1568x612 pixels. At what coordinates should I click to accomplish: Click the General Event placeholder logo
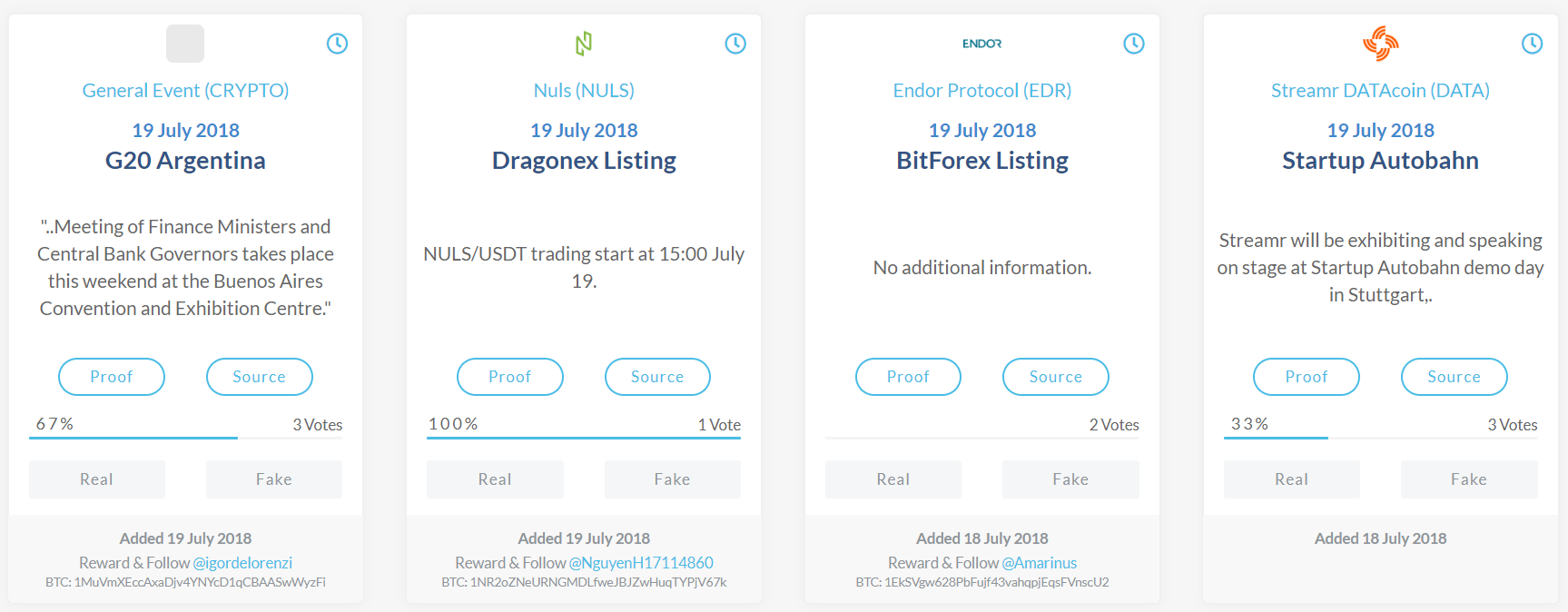point(185,44)
